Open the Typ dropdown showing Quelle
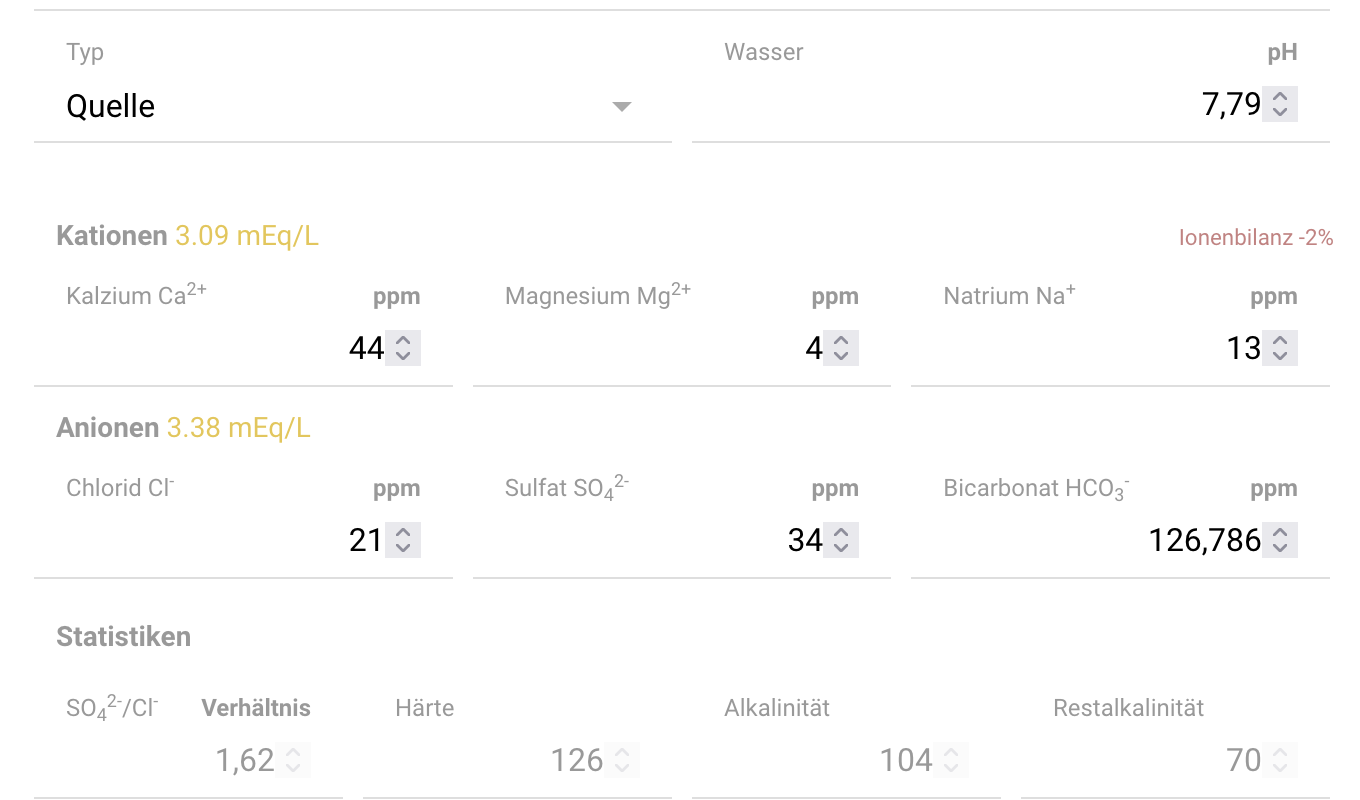The image size is (1360, 800). click(x=350, y=106)
